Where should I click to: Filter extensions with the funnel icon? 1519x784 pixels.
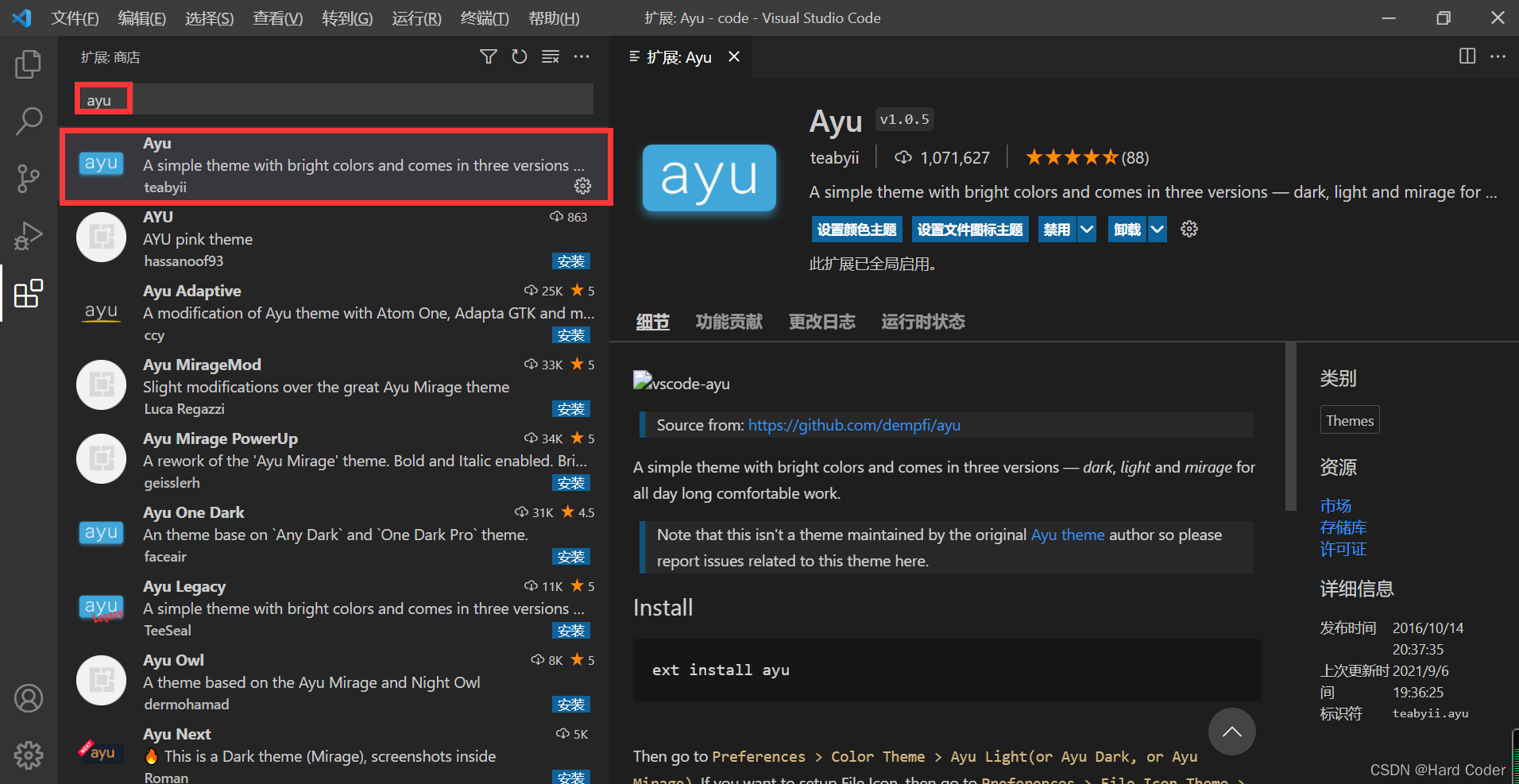[489, 56]
